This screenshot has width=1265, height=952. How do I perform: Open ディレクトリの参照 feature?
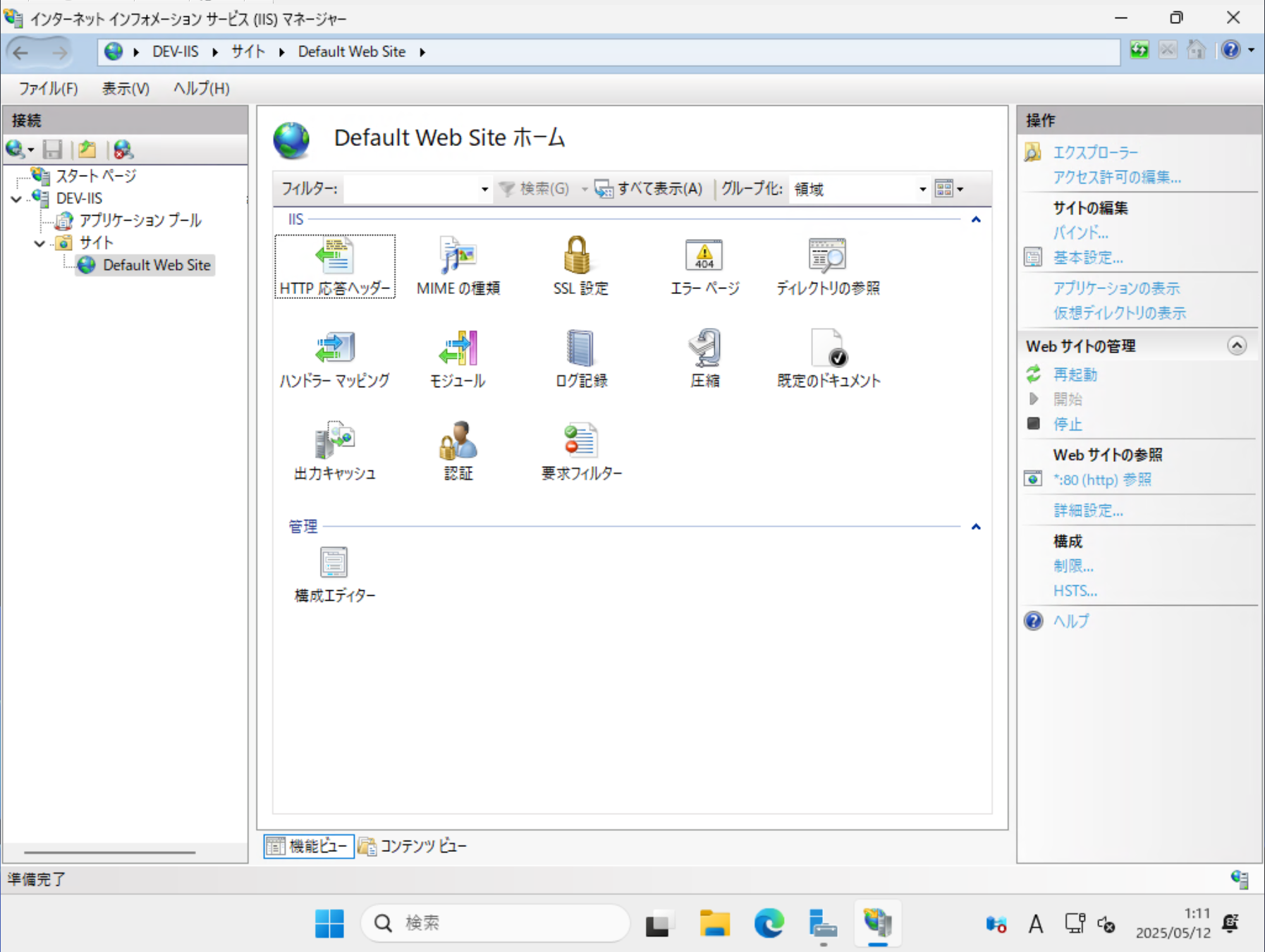pyautogui.click(x=828, y=267)
